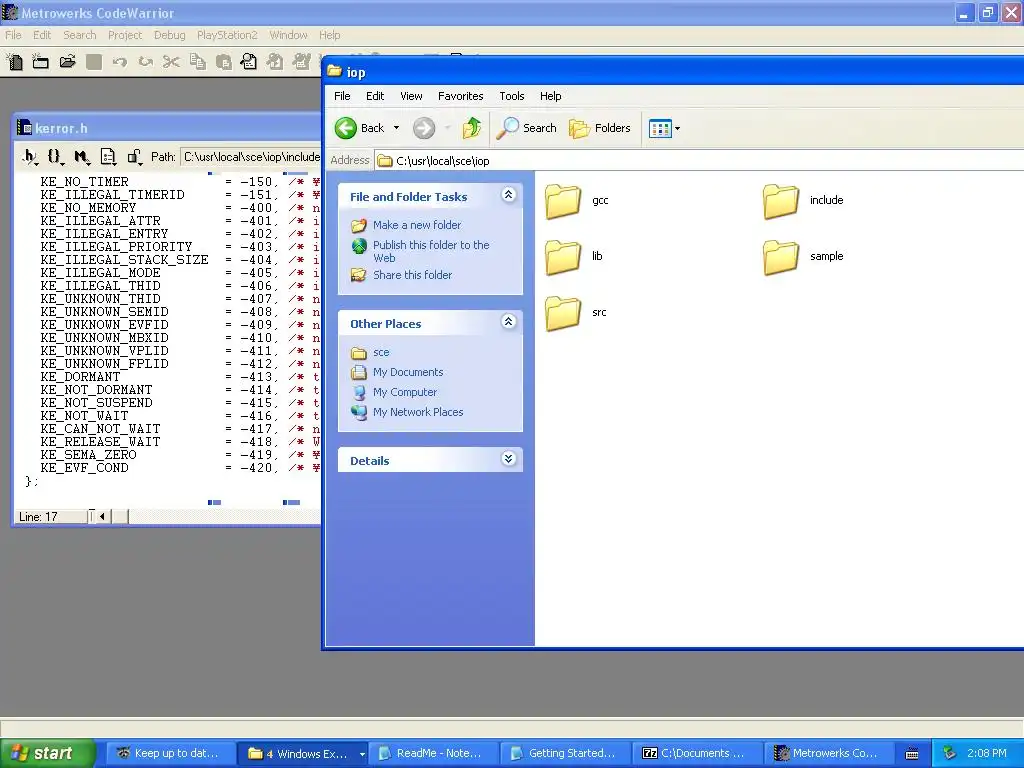Open the Tools menu in iop window
The width and height of the screenshot is (1024, 768).
tap(511, 96)
